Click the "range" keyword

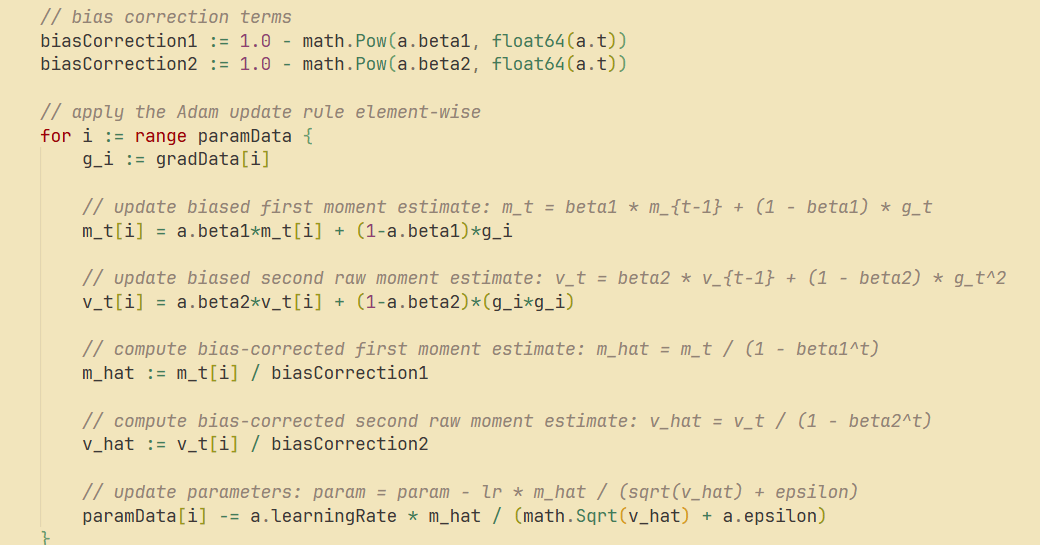[160, 136]
